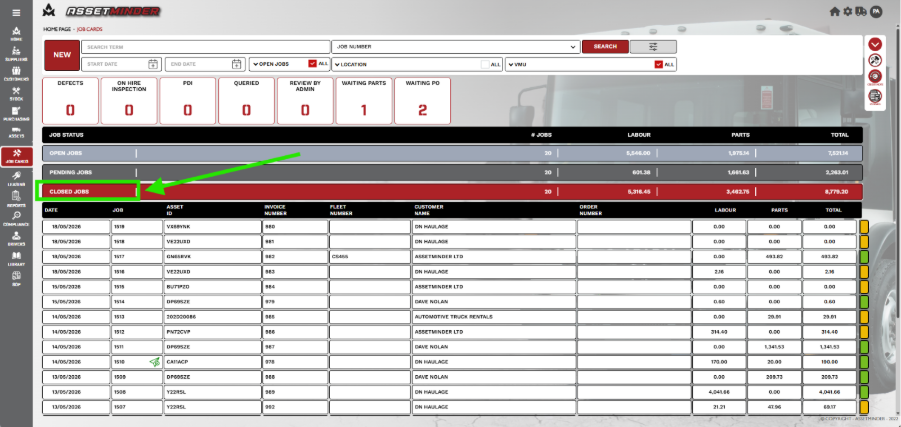
Task: Follow the Job Cards breadcrumb link
Action: coord(90,29)
